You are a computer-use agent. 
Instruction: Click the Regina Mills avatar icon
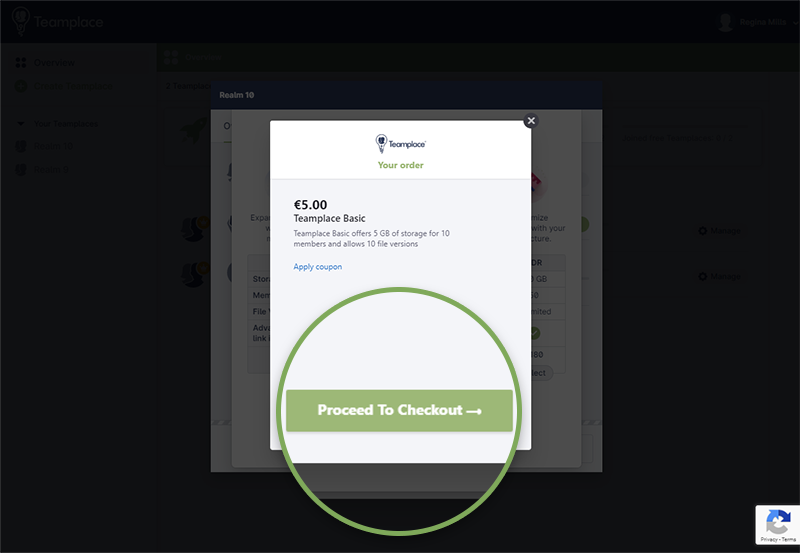click(725, 22)
